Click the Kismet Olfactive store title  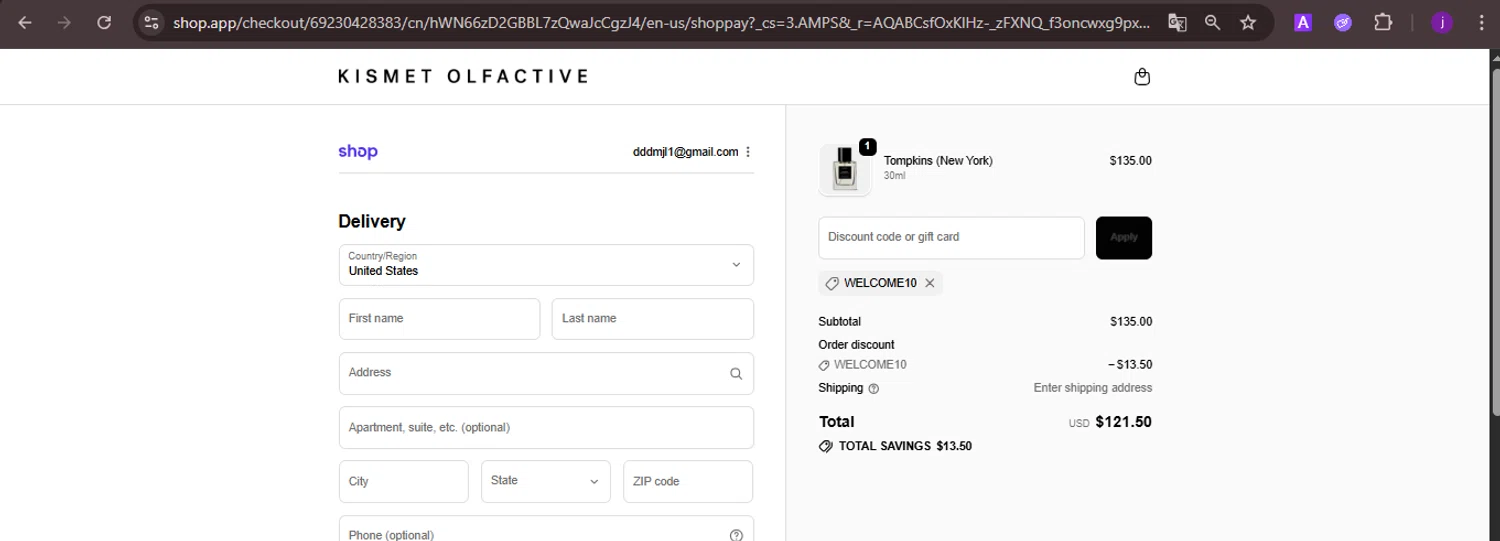(464, 76)
